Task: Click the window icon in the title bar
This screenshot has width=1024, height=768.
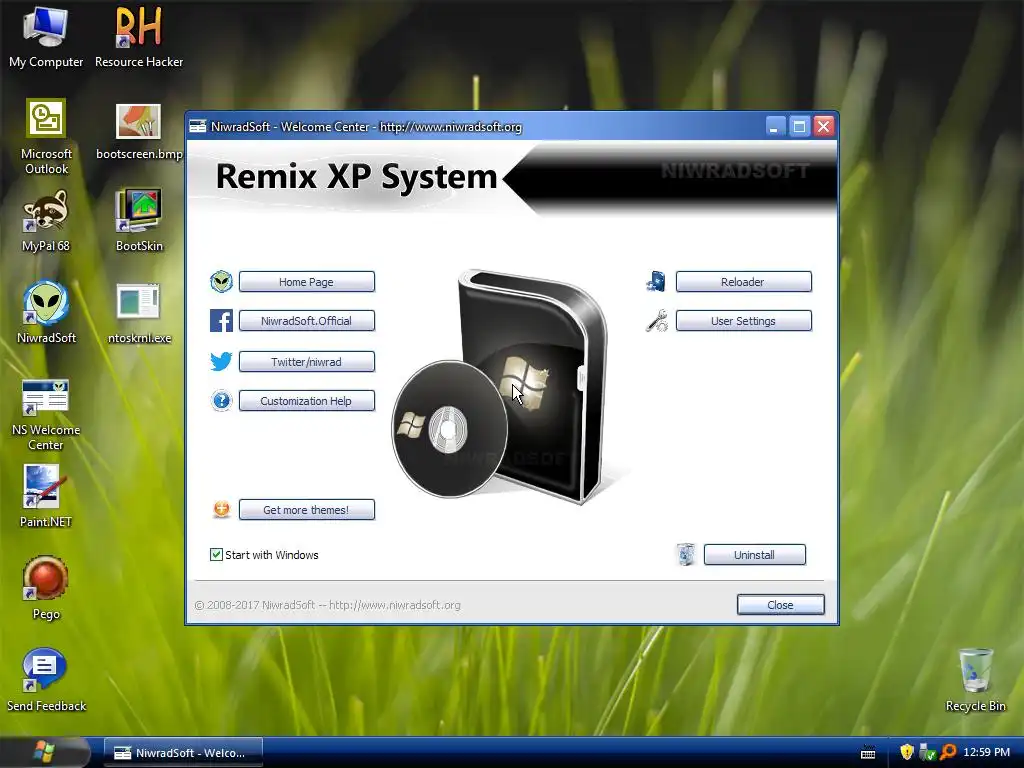Action: (197, 127)
